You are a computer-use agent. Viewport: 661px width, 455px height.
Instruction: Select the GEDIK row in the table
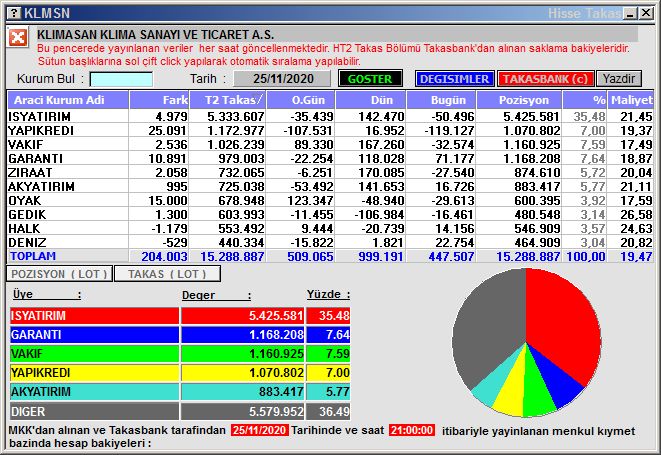point(330,214)
